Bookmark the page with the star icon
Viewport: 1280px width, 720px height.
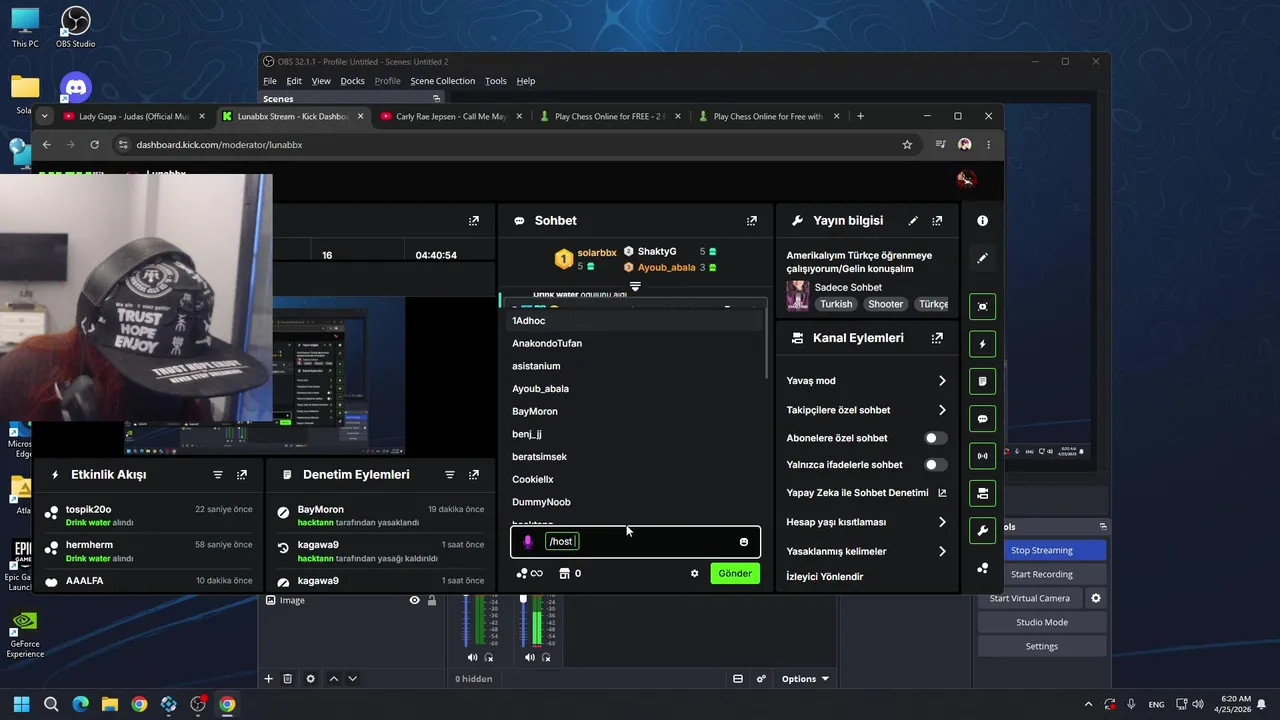tap(907, 145)
